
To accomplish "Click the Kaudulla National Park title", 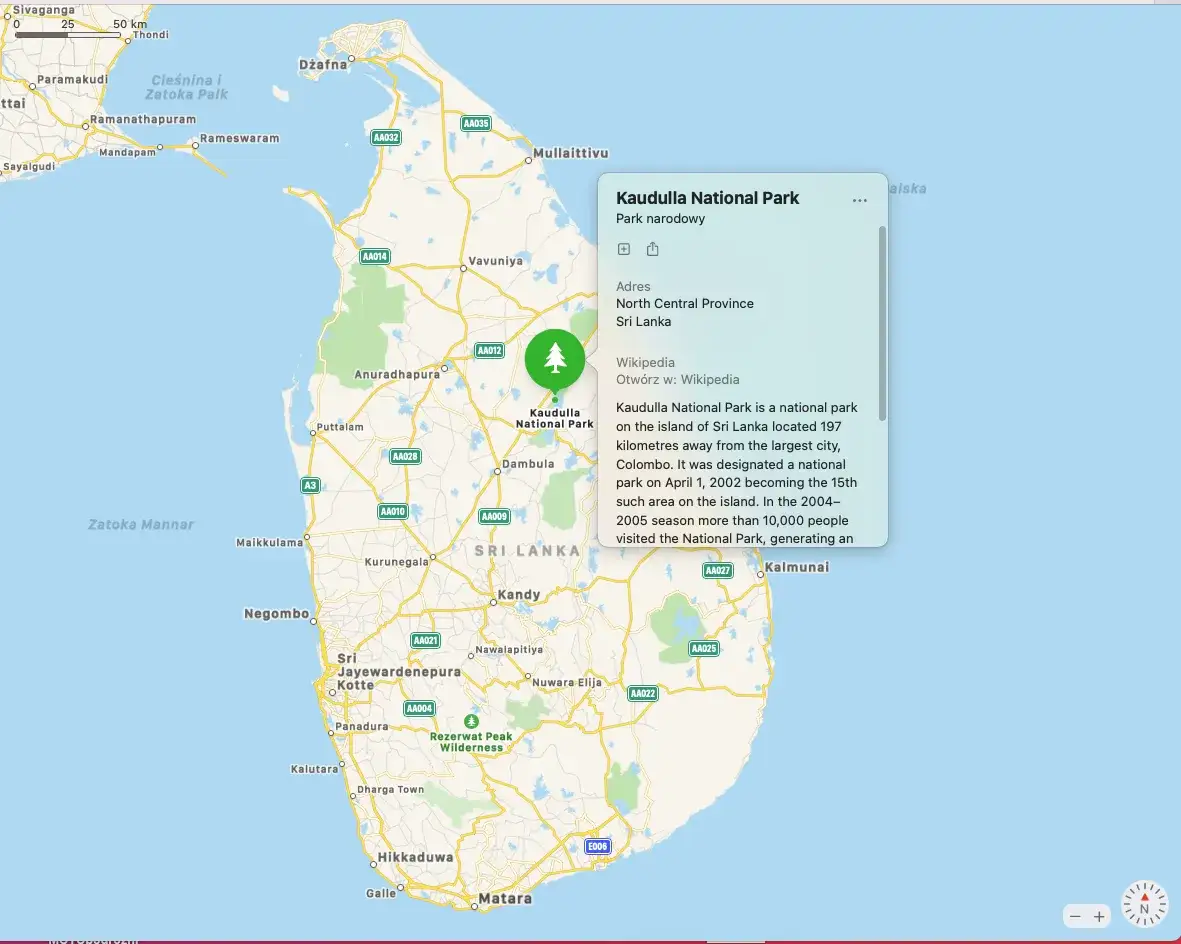I will [x=707, y=198].
